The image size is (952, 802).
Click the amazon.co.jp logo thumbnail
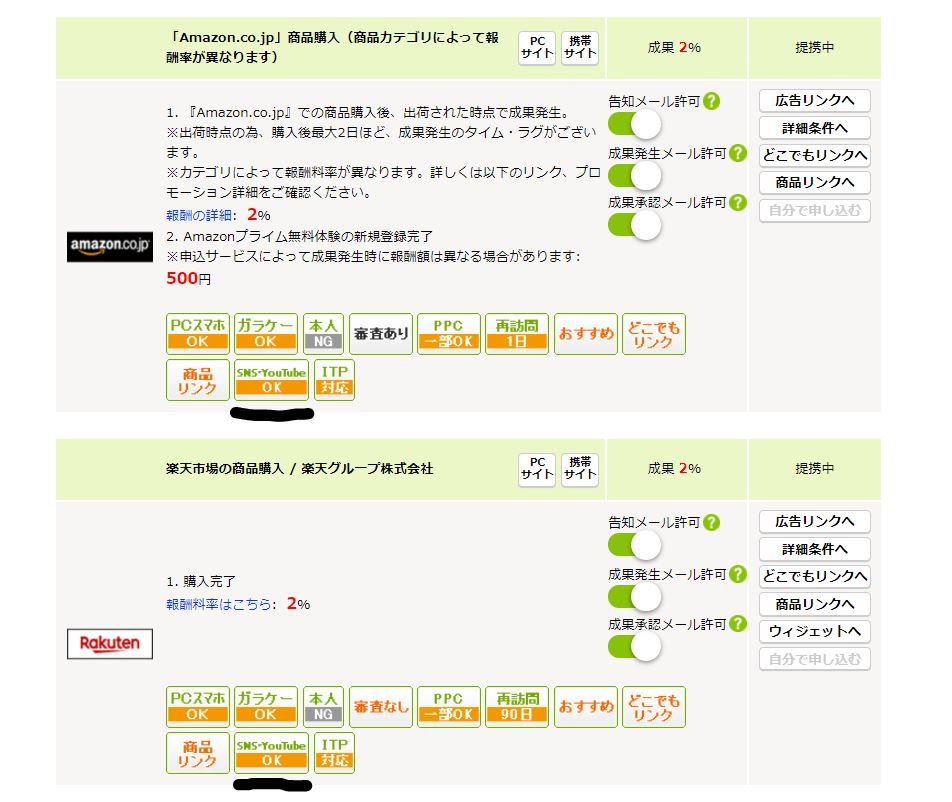pos(110,246)
